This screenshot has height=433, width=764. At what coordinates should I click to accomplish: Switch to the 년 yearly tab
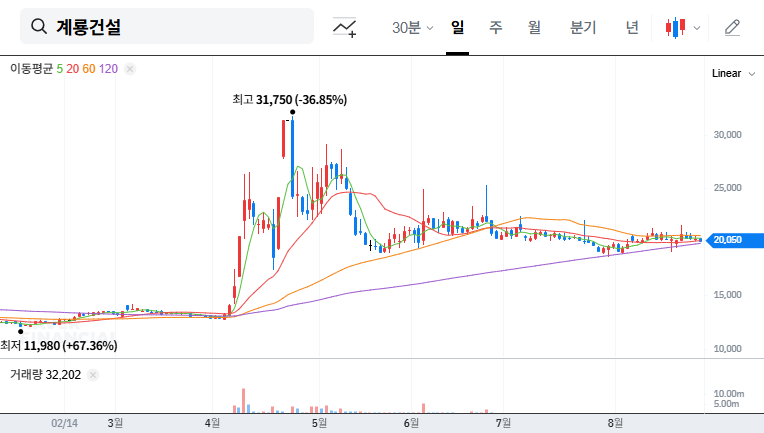click(x=632, y=27)
